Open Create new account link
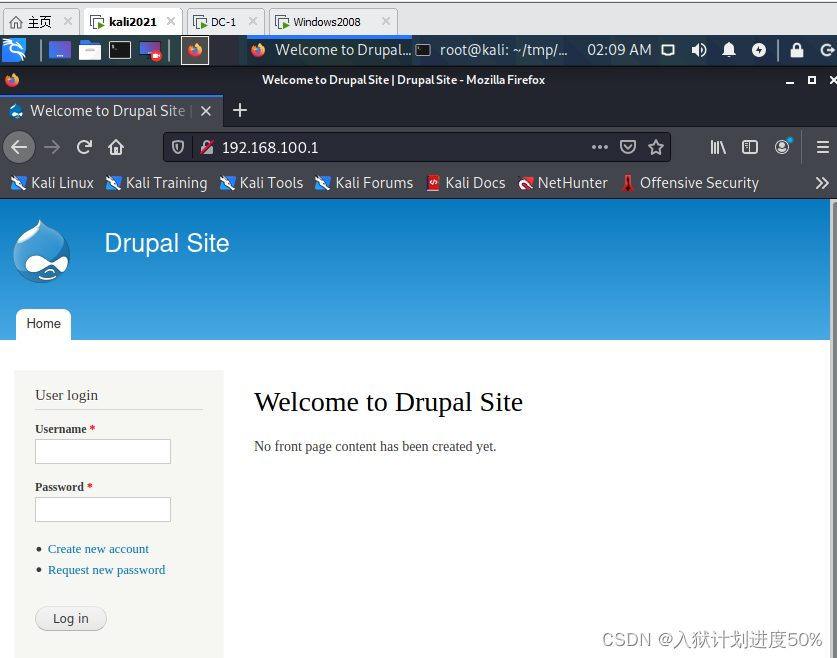Viewport: 837px width, 658px height. coord(98,549)
